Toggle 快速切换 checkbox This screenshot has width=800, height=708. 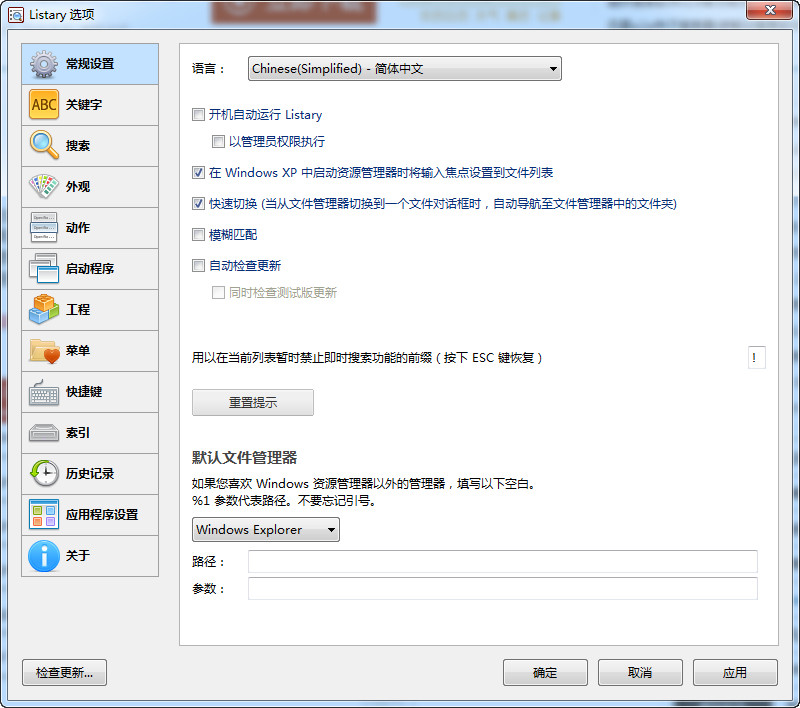coord(198,204)
